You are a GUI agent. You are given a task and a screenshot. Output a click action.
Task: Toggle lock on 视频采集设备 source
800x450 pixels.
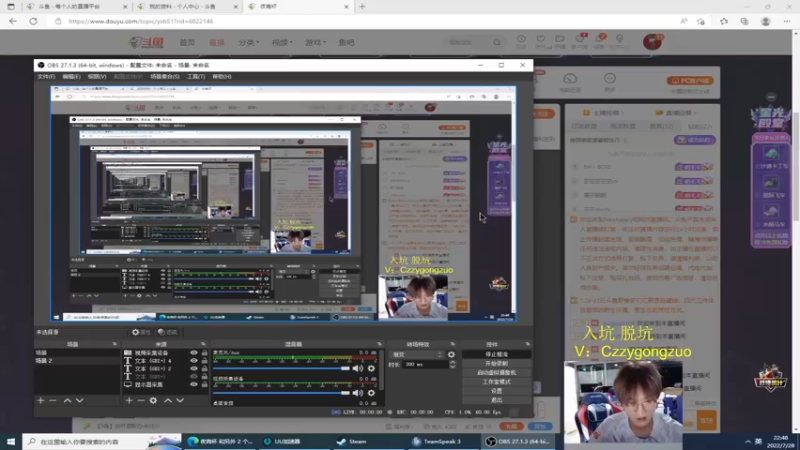tap(205, 353)
